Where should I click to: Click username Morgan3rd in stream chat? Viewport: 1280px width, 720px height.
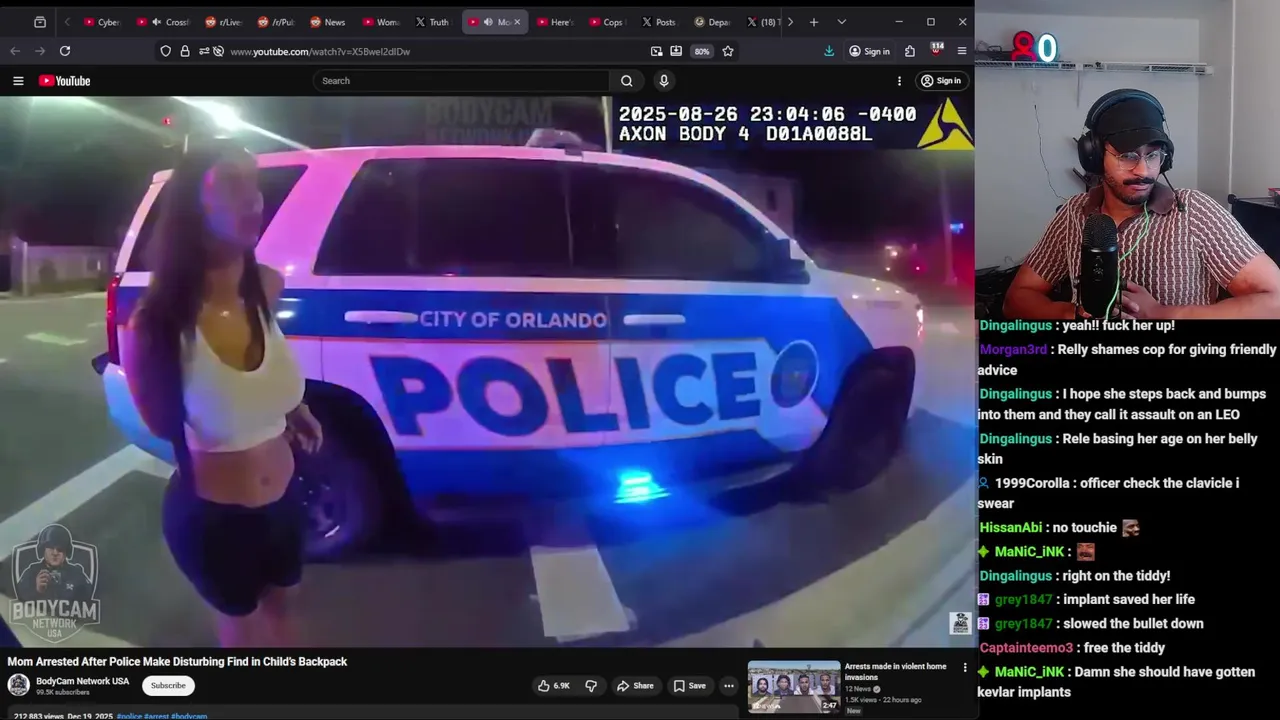pyautogui.click(x=1013, y=349)
